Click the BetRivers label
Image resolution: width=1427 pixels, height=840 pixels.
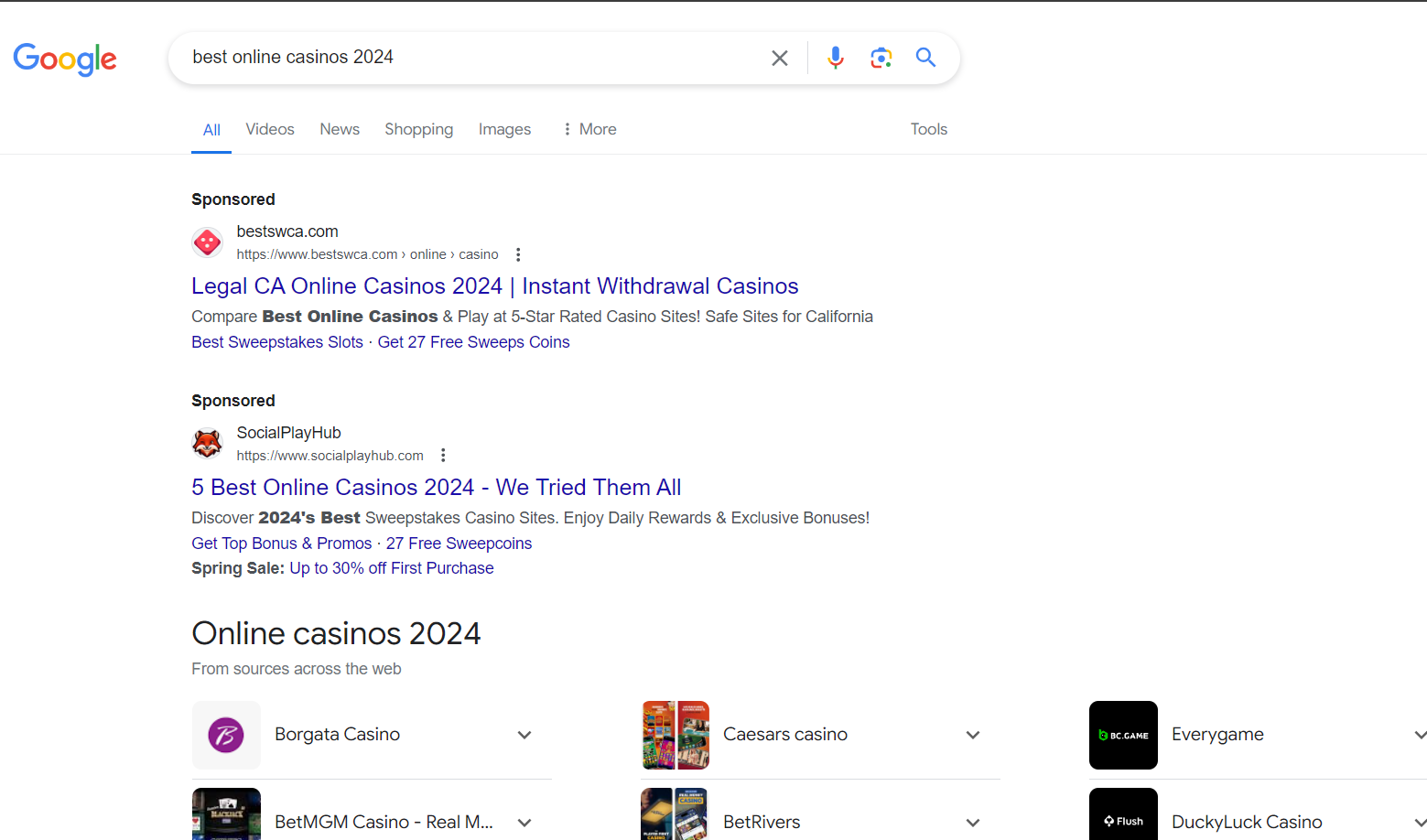(762, 822)
